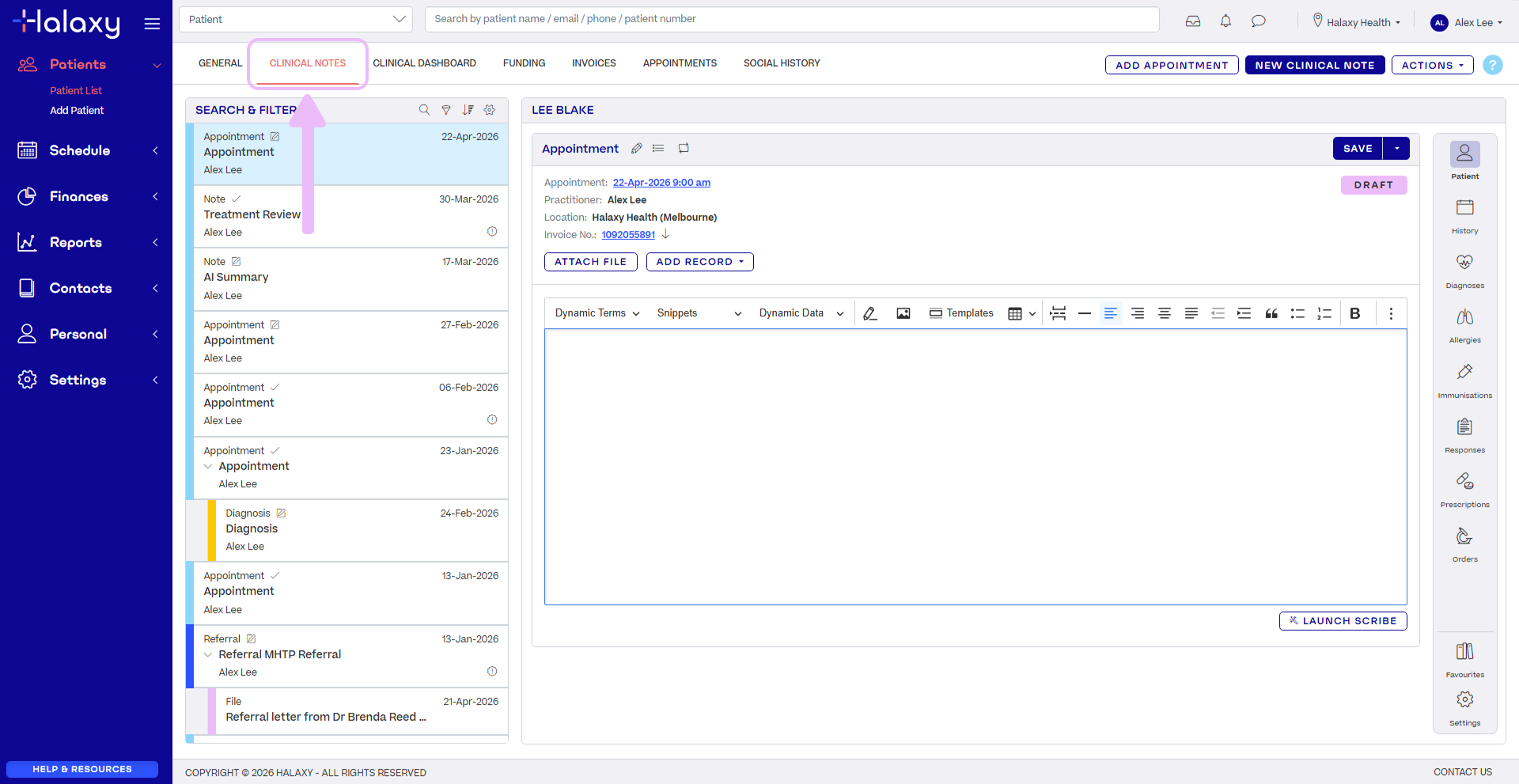This screenshot has height=784, width=1519.
Task: Toggle justify alignment in editor toolbar
Action: pos(1191,313)
